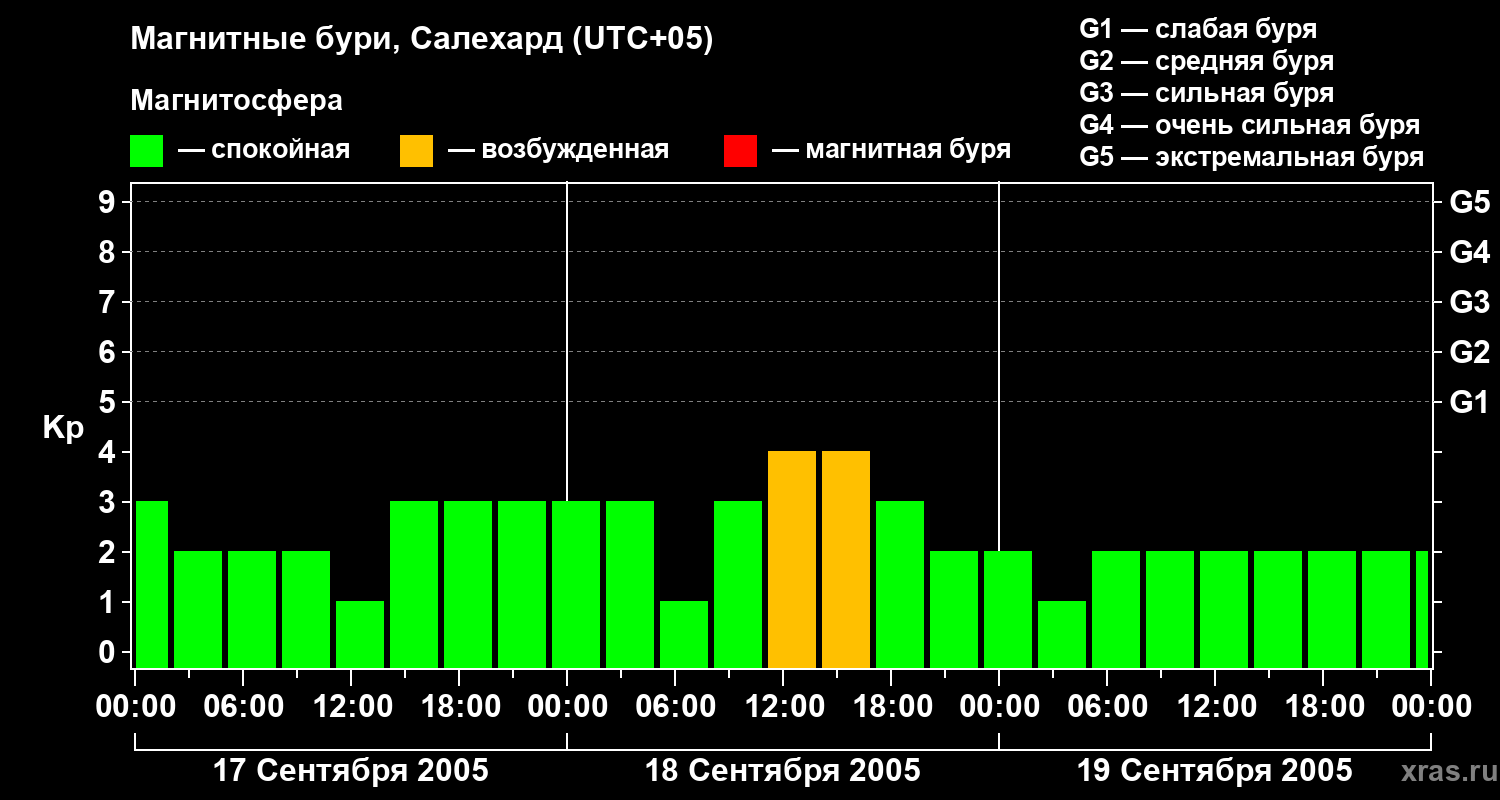
Task: Click 'G2 — средняя буря' description
Action: click(x=1206, y=61)
